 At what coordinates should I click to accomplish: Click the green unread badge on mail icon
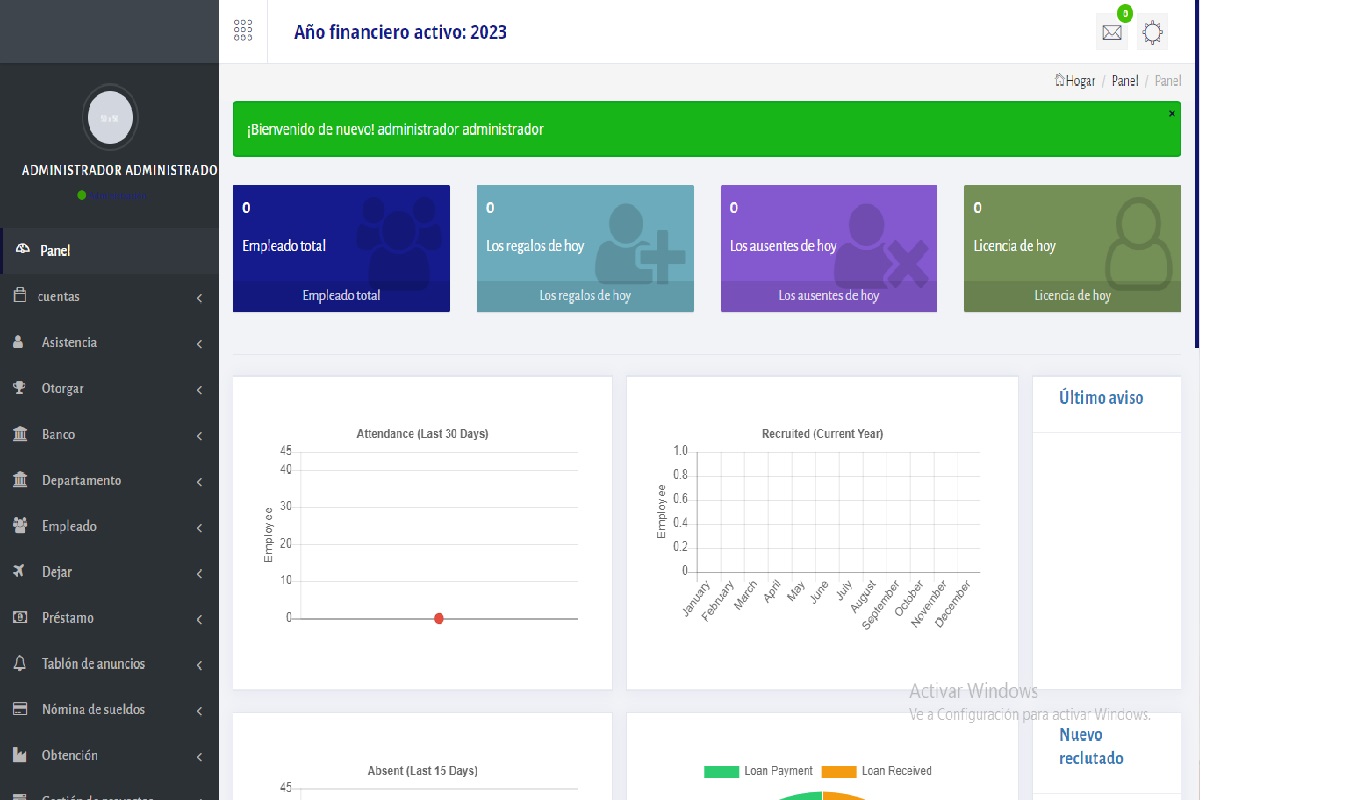(1125, 13)
